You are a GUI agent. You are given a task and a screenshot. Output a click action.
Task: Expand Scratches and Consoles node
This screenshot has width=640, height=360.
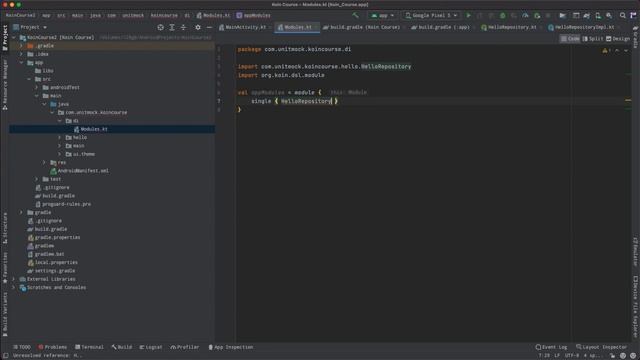pos(13,287)
